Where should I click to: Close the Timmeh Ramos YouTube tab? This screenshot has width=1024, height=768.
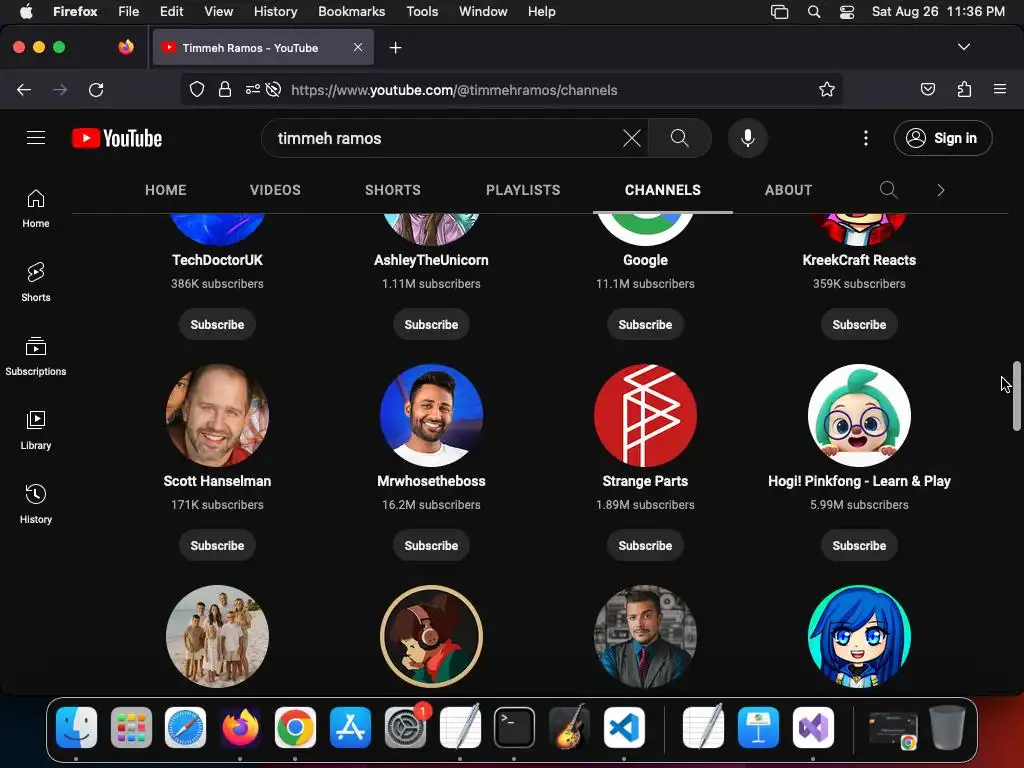click(358, 47)
